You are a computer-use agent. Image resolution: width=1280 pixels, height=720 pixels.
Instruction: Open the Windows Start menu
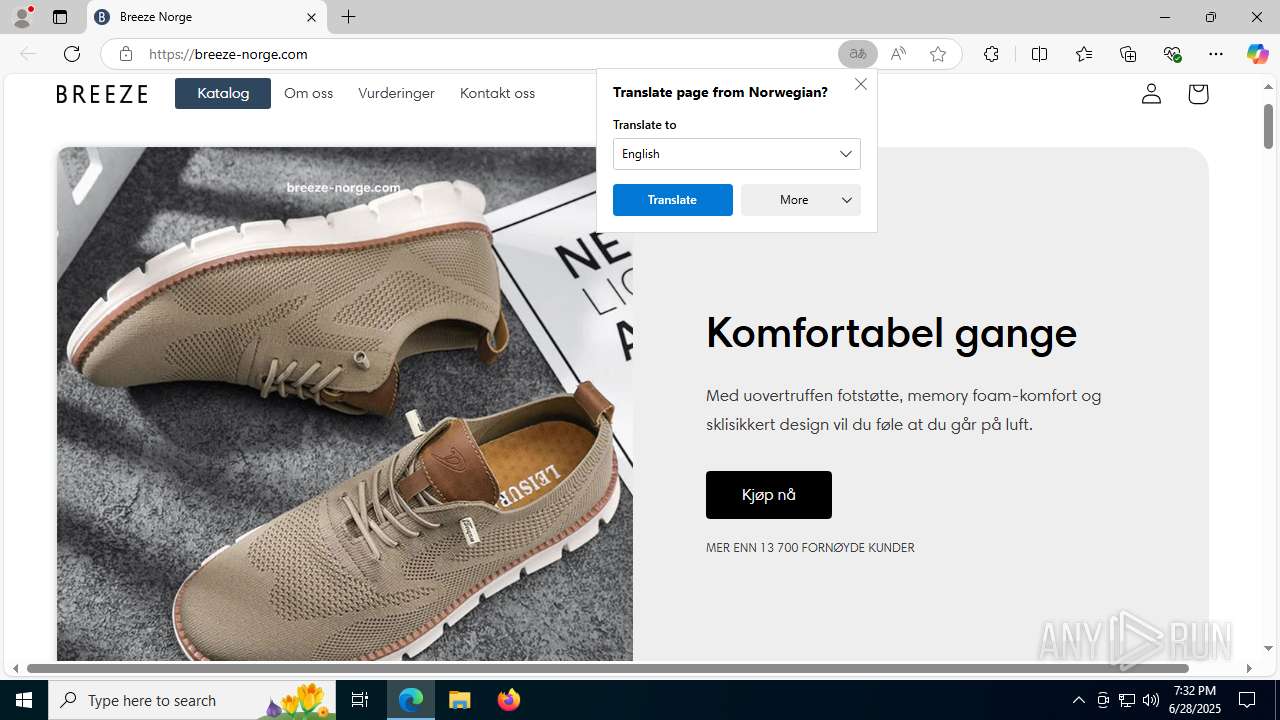[x=24, y=700]
